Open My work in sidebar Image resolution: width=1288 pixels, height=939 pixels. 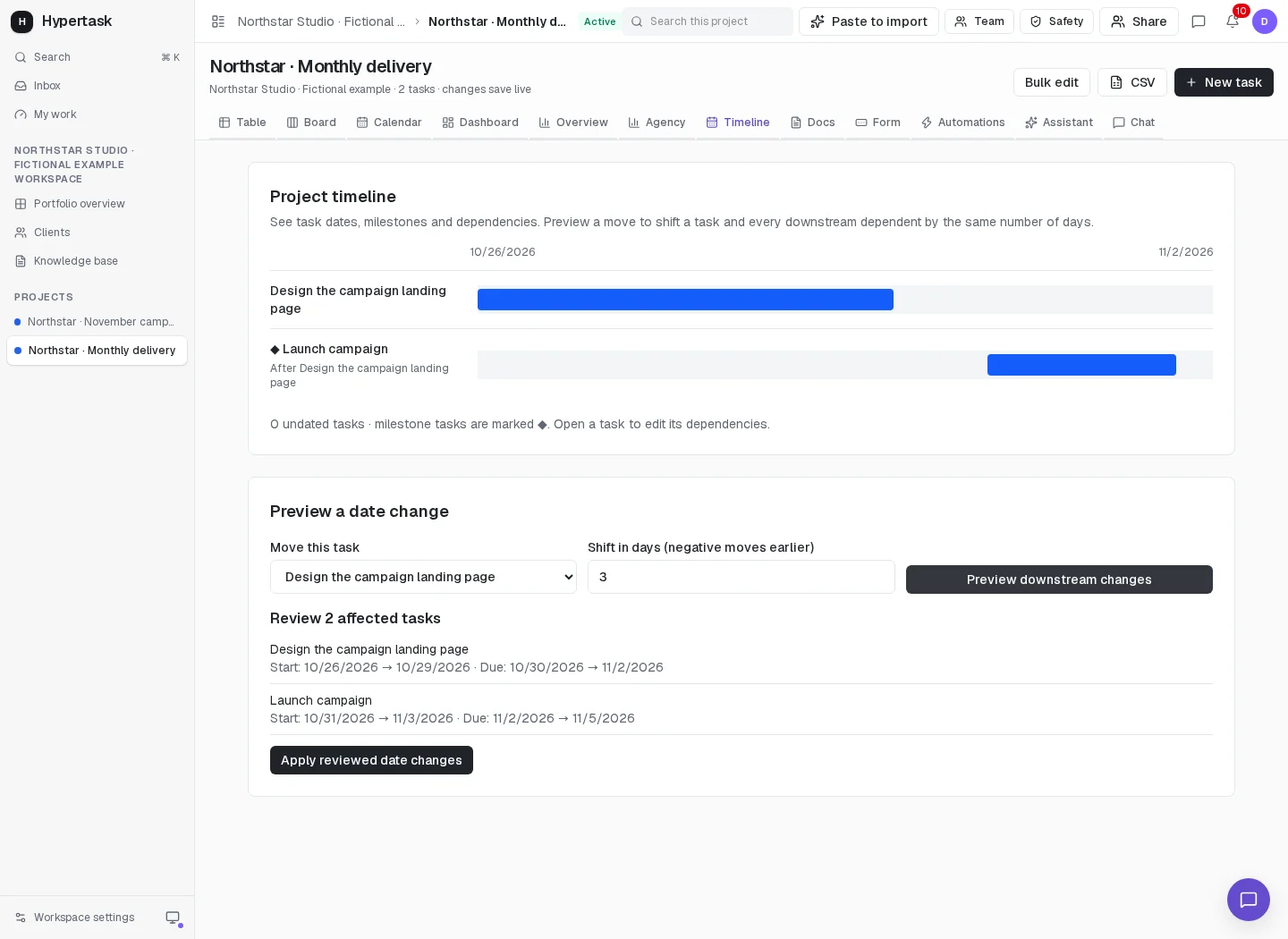click(97, 114)
